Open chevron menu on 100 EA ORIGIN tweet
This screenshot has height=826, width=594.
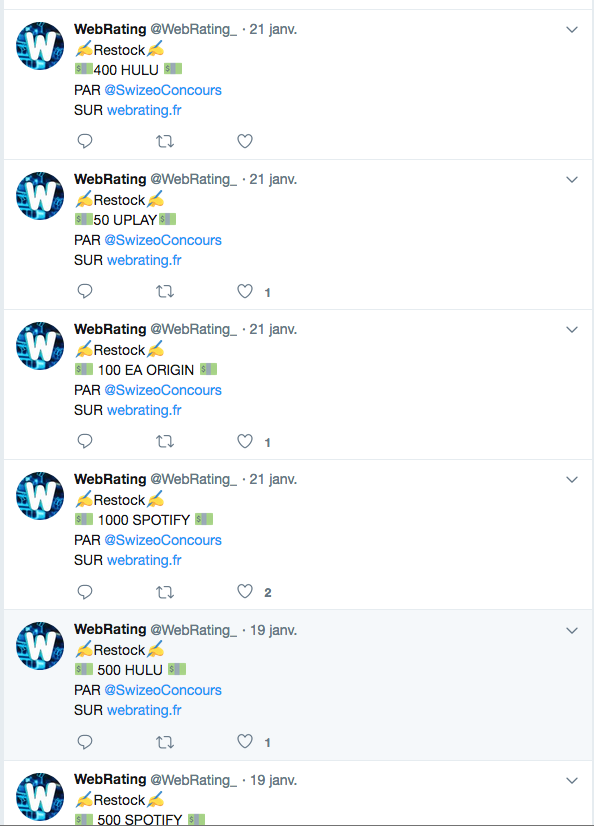(x=572, y=330)
